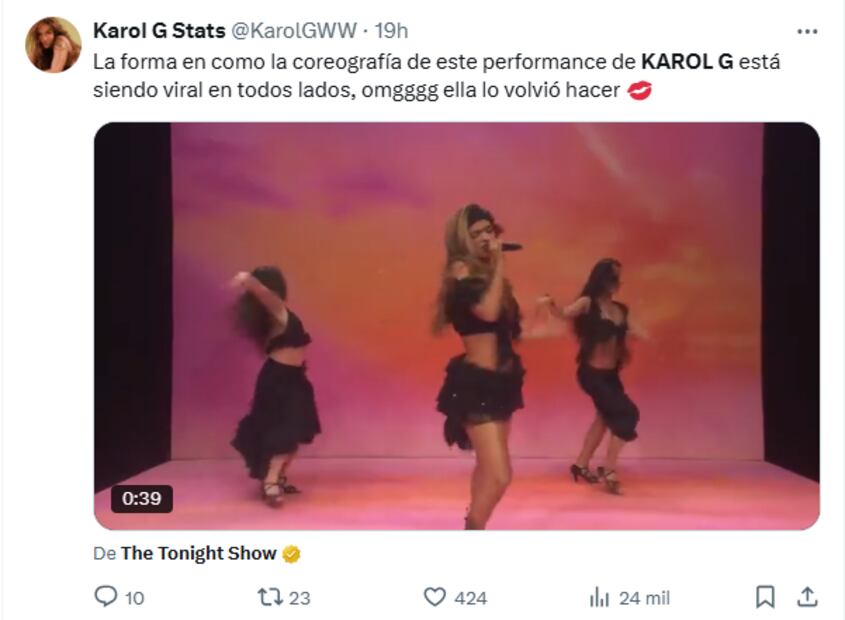The image size is (845, 620).
Task: Bookmark the post with the bookmark icon
Action: coord(765,597)
